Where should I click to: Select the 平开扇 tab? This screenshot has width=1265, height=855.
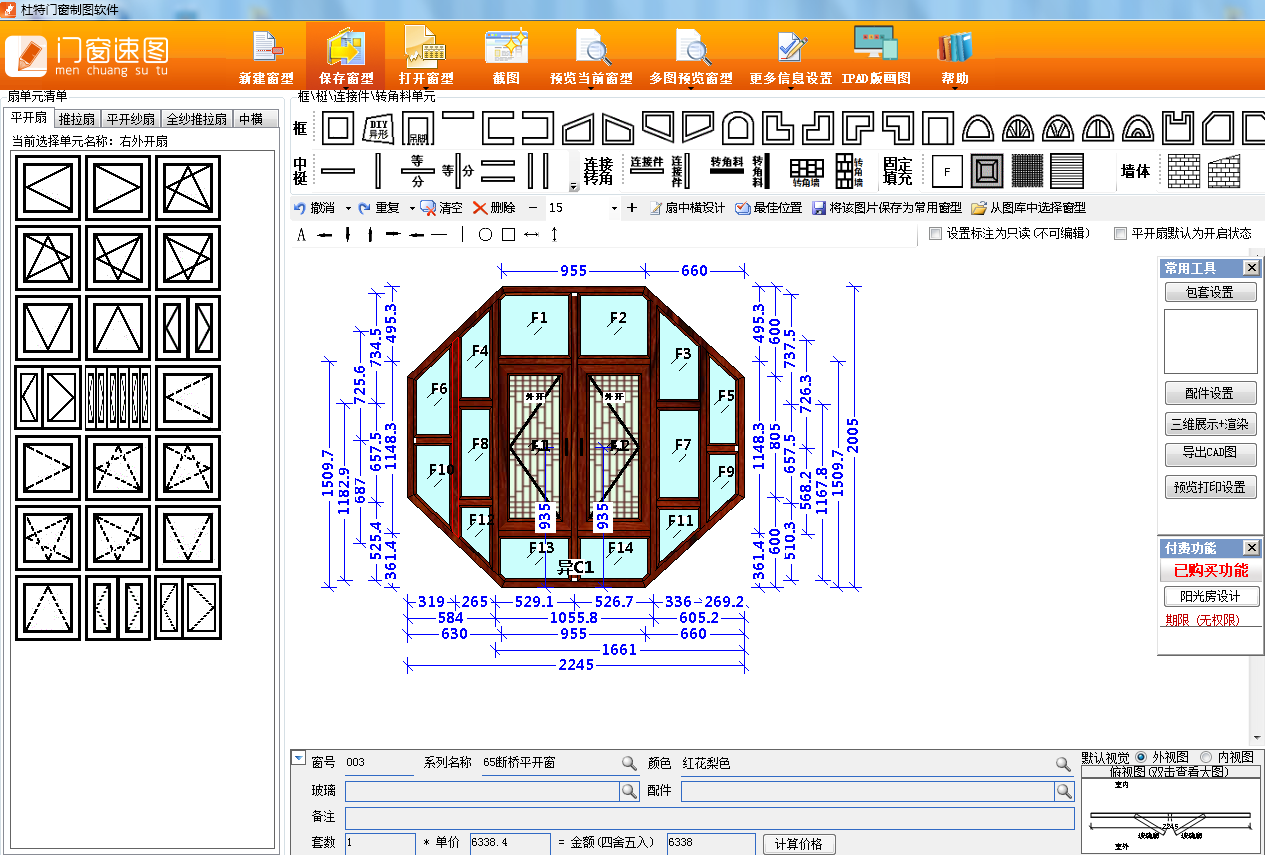(29, 118)
